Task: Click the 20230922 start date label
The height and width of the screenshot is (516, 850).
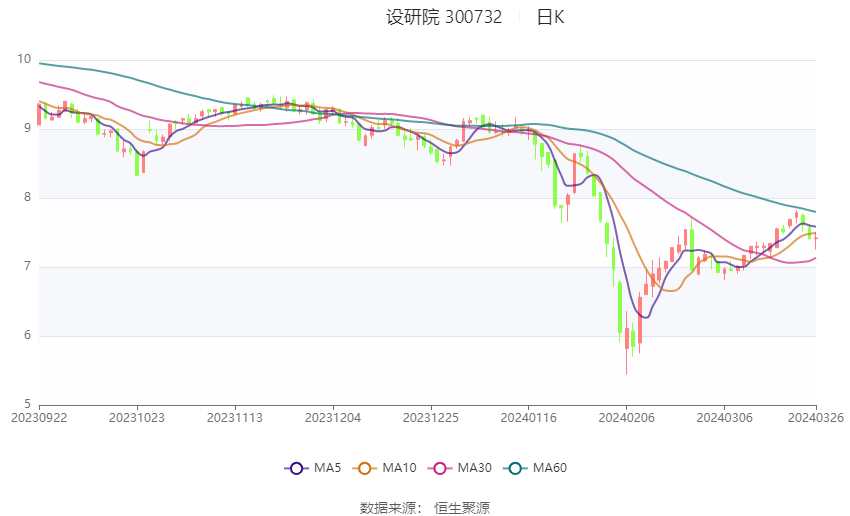Action: point(39,418)
